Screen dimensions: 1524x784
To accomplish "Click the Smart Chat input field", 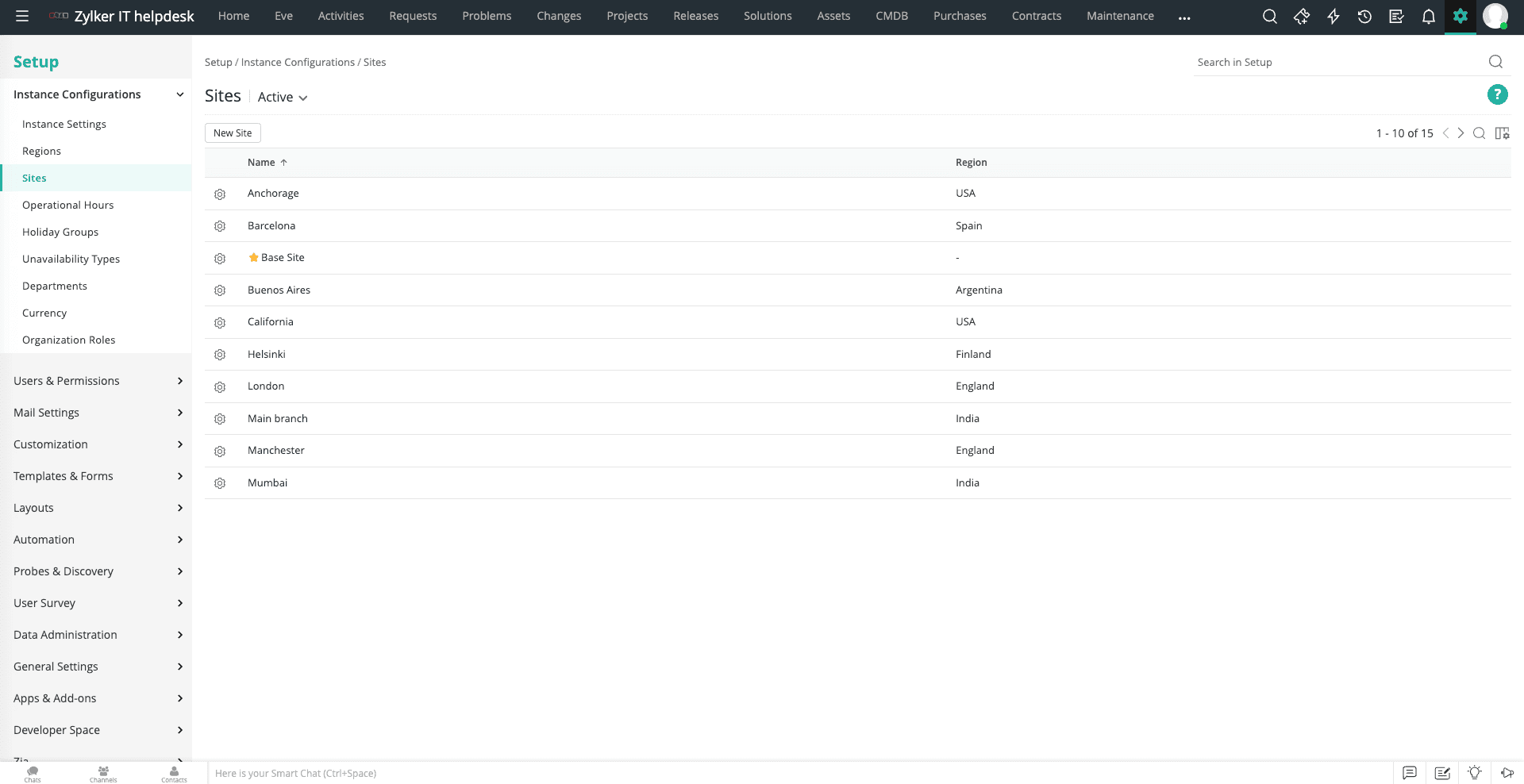I will point(476,773).
